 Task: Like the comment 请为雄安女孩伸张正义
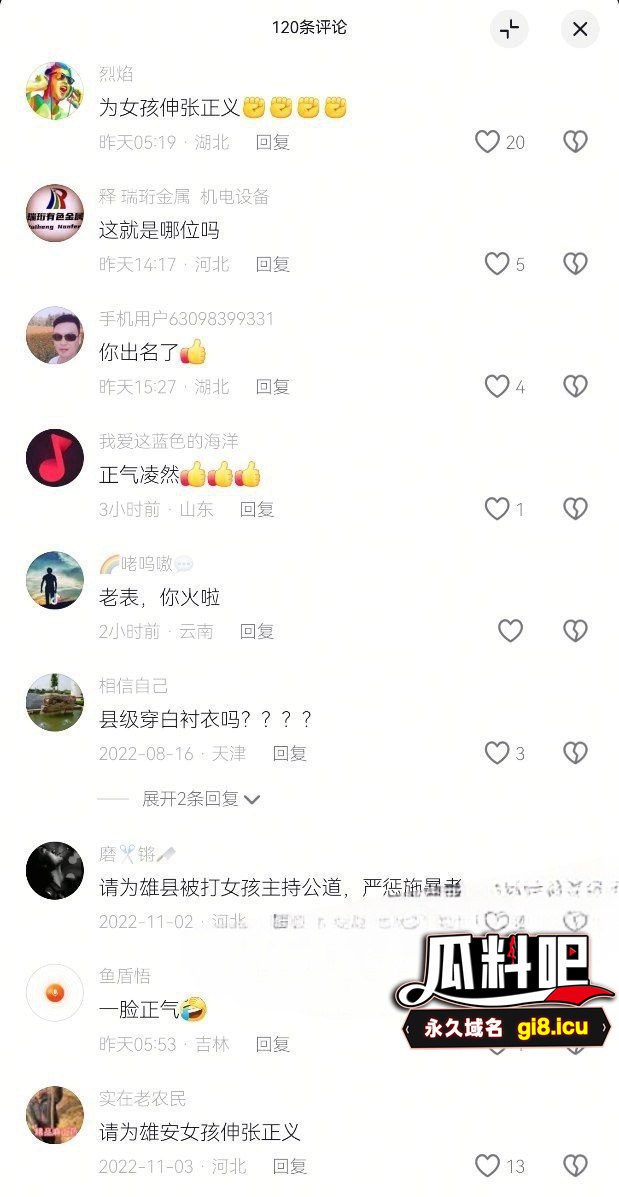(488, 1166)
